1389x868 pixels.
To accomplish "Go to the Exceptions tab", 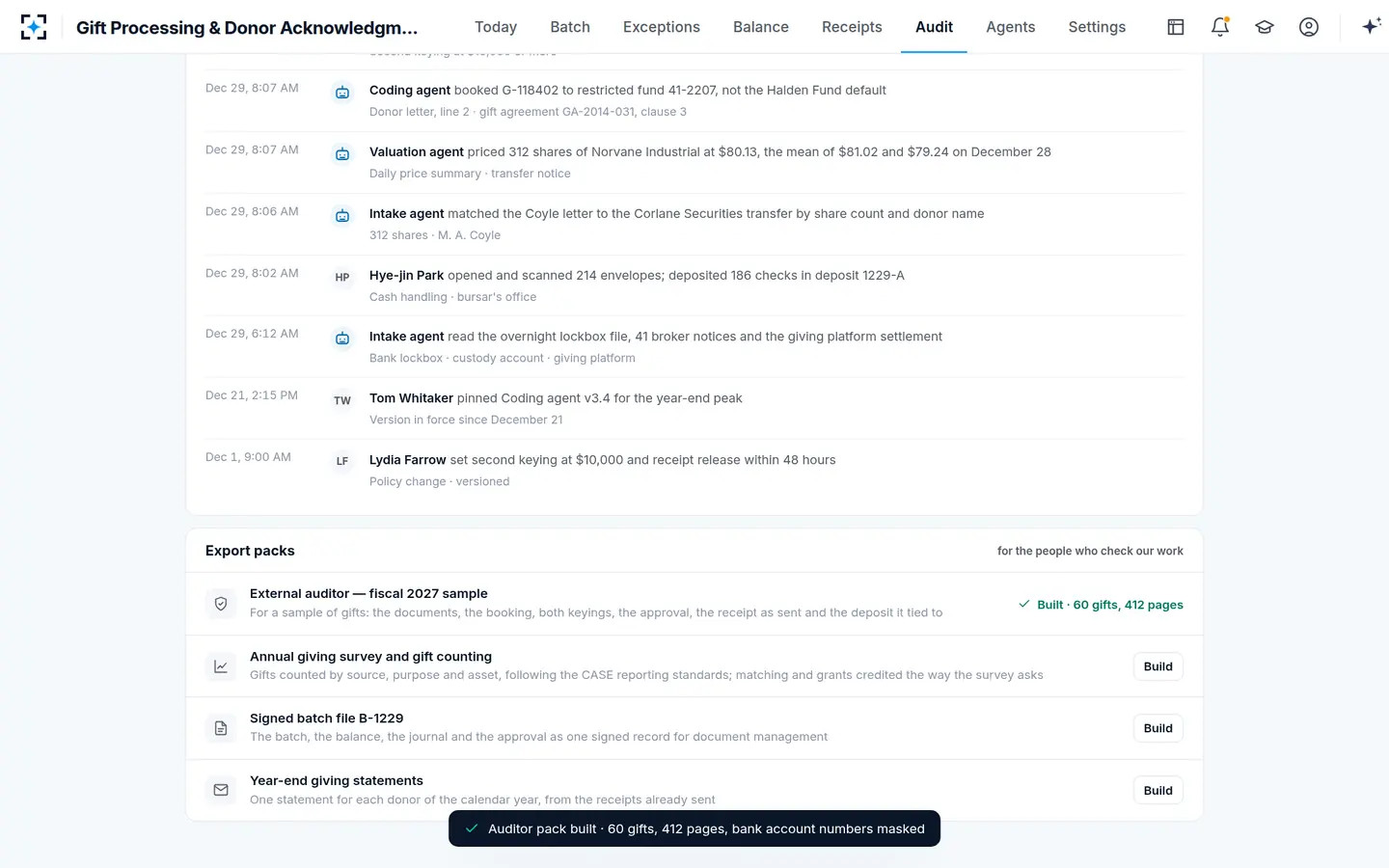I will (662, 27).
